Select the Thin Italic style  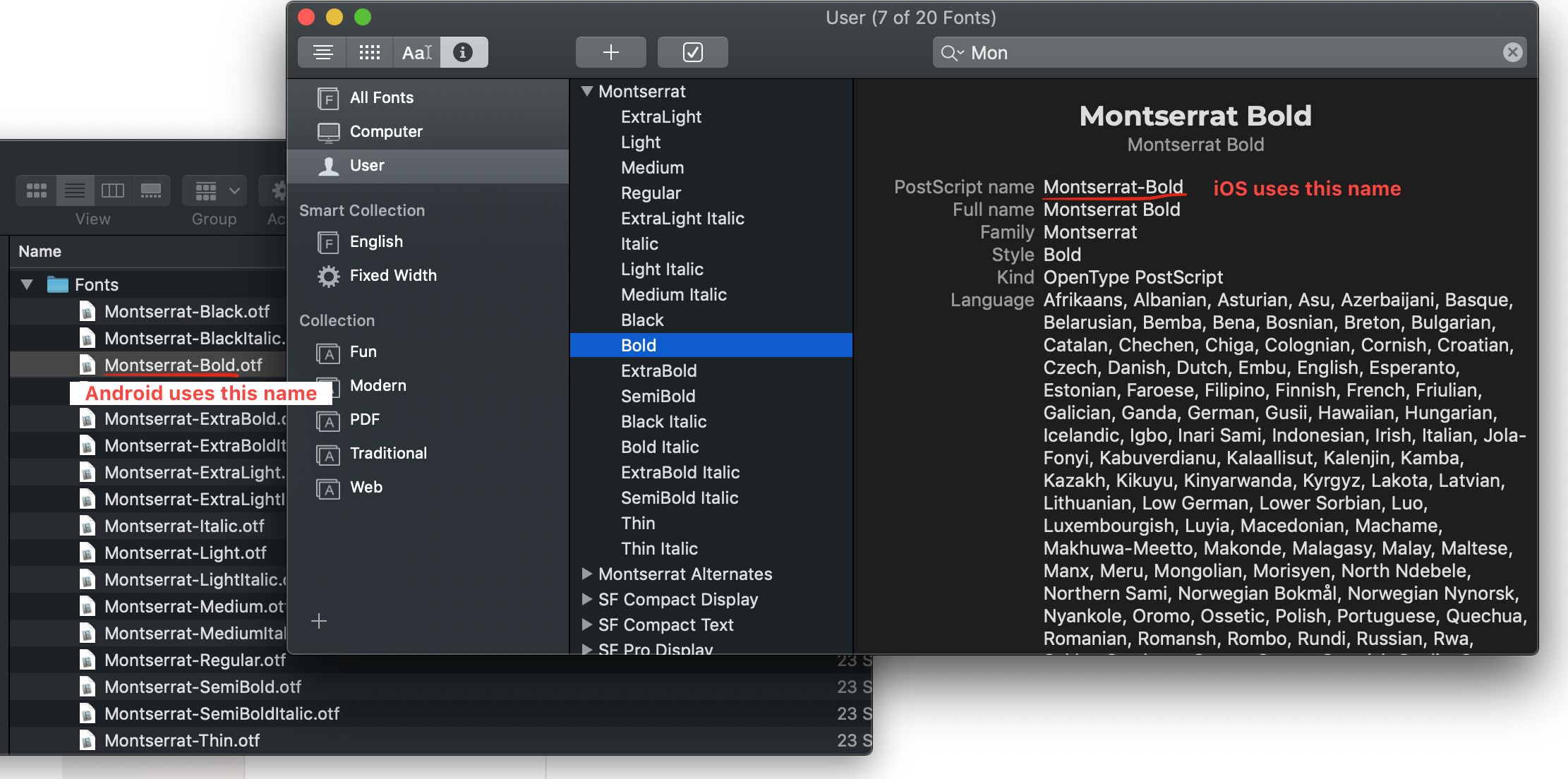(x=711, y=549)
